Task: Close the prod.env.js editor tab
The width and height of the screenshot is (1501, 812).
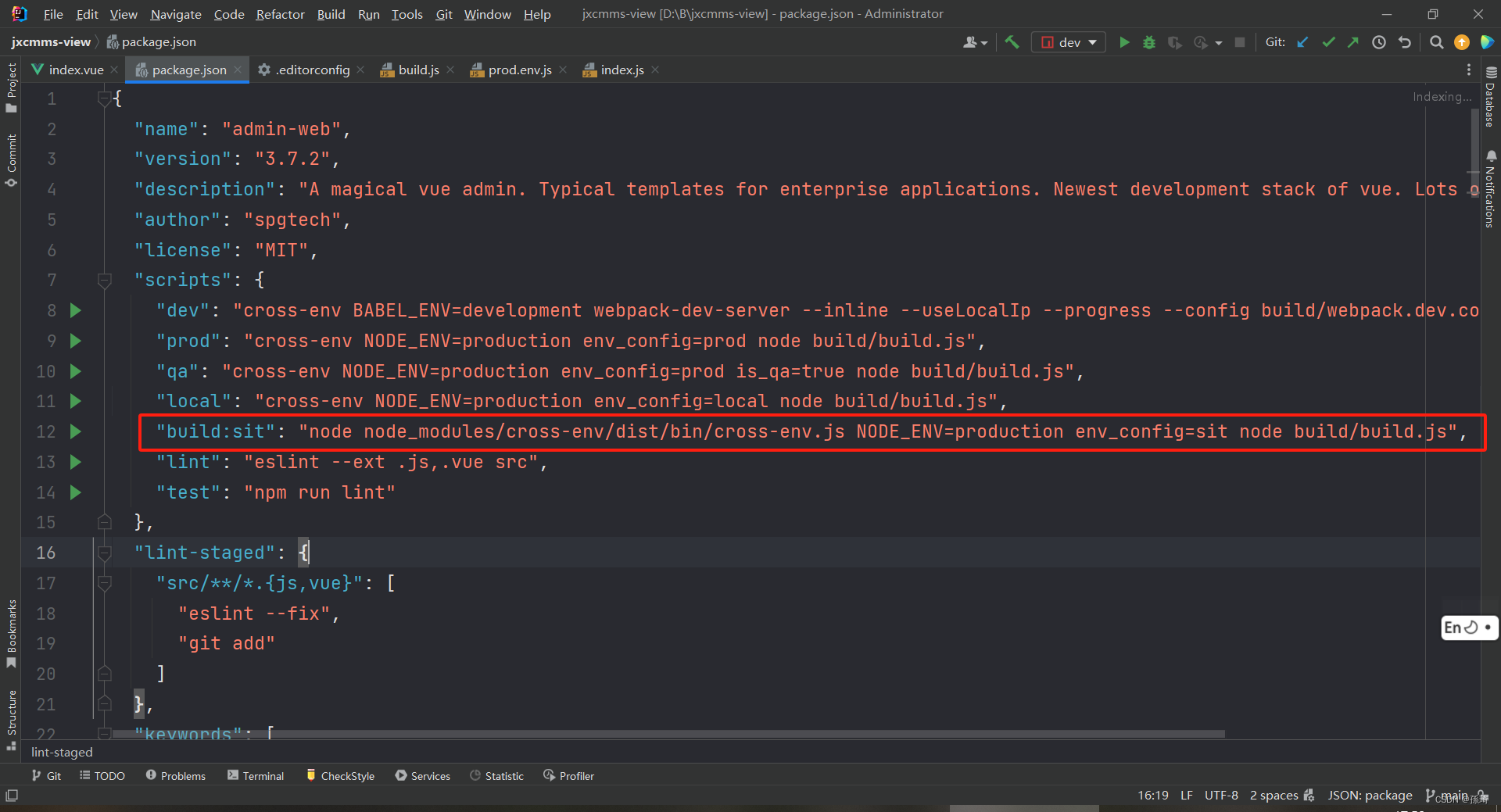Action: [x=562, y=70]
